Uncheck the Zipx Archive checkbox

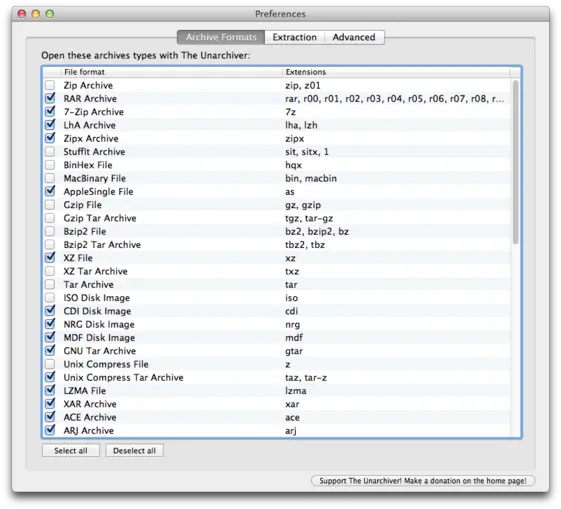coord(50,138)
